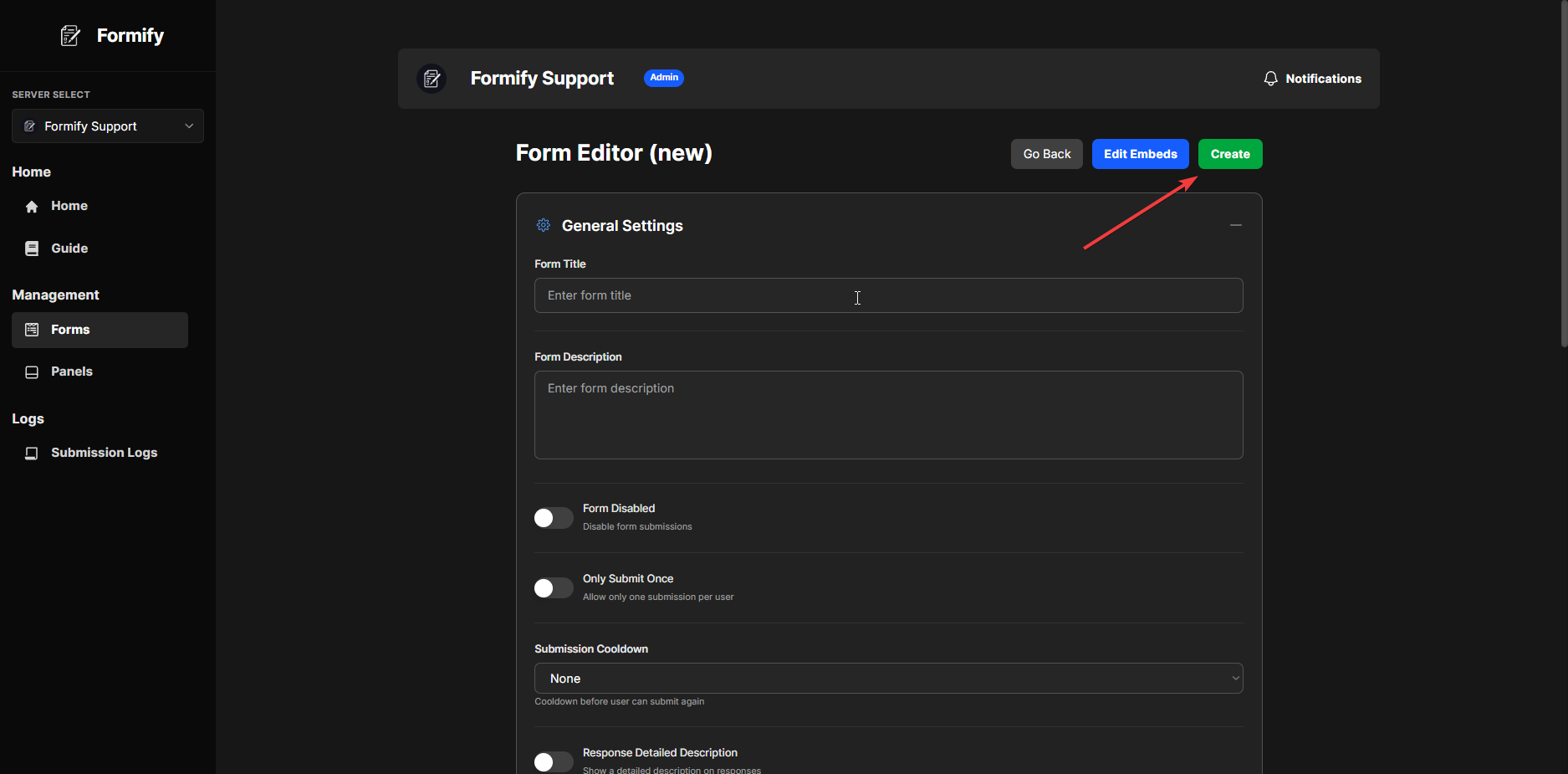Enable the Form Disabled toggle

553,517
